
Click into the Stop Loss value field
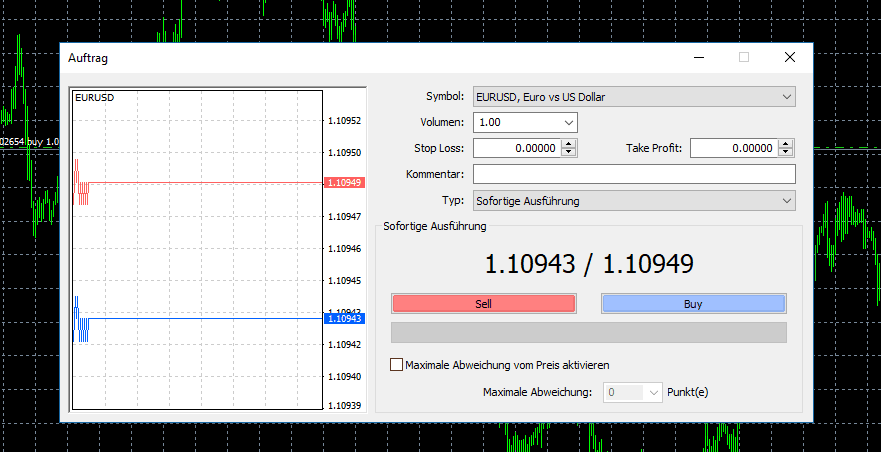pyautogui.click(x=517, y=148)
